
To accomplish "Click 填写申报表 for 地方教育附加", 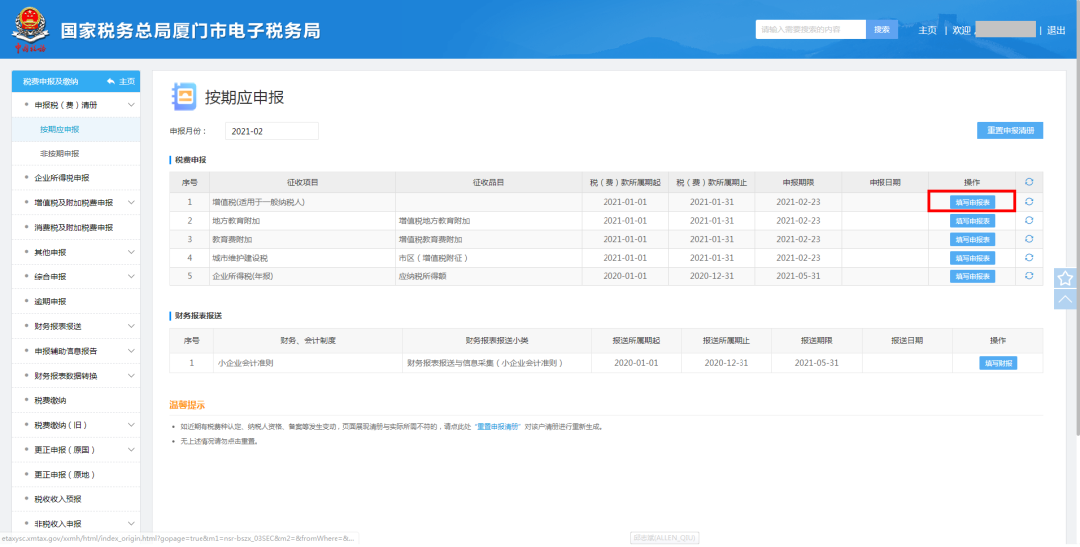I will (x=972, y=220).
